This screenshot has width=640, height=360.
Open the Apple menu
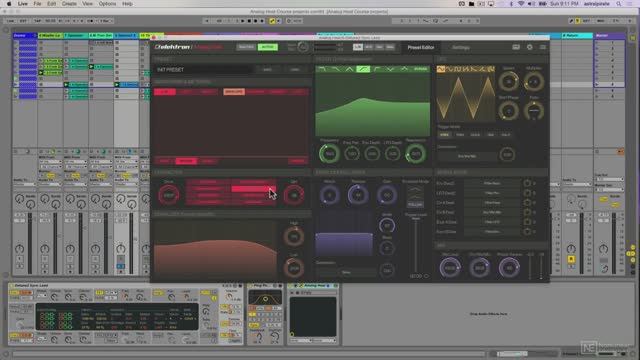point(9,4)
